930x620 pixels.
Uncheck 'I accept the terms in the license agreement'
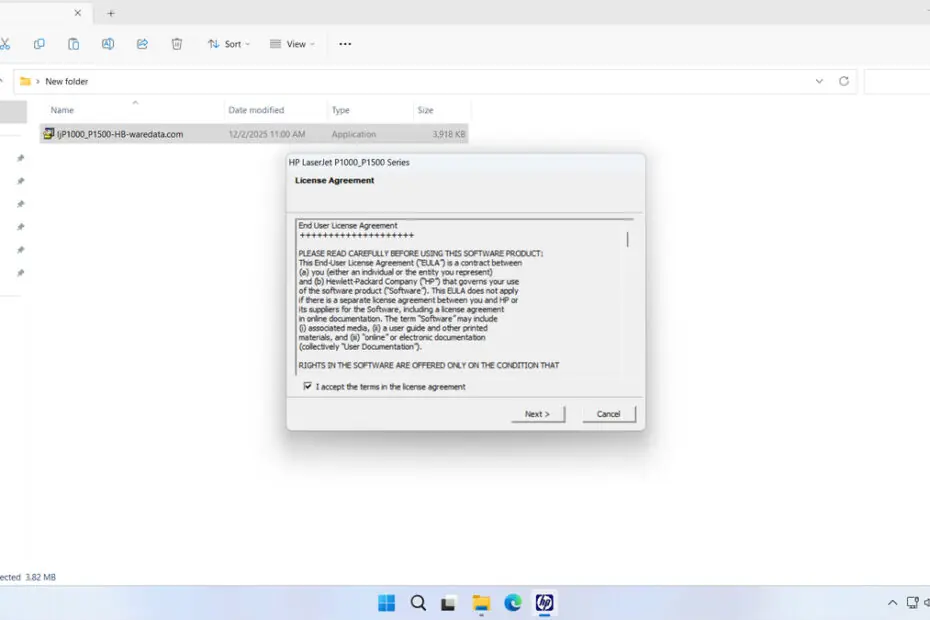click(x=308, y=386)
